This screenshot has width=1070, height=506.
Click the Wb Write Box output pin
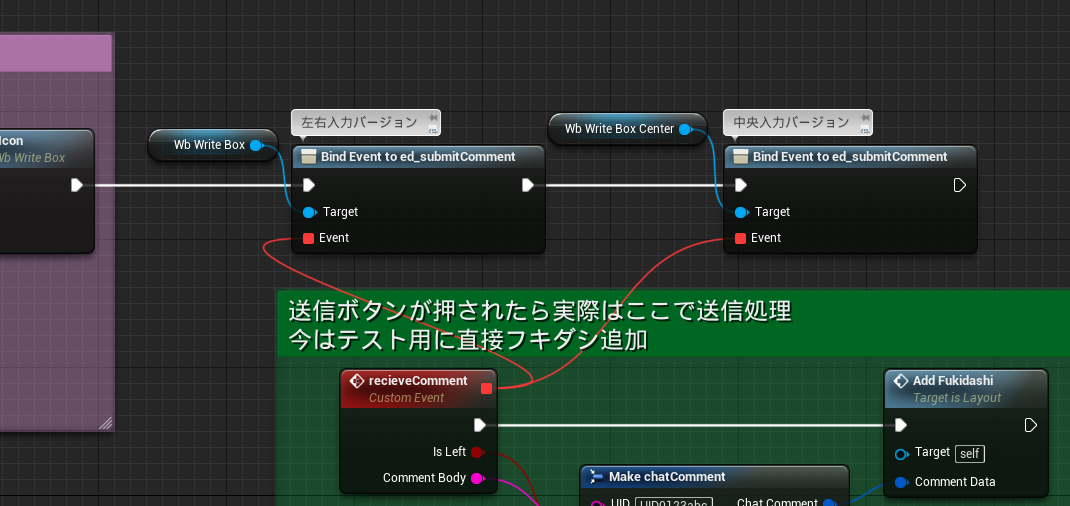tap(256, 145)
